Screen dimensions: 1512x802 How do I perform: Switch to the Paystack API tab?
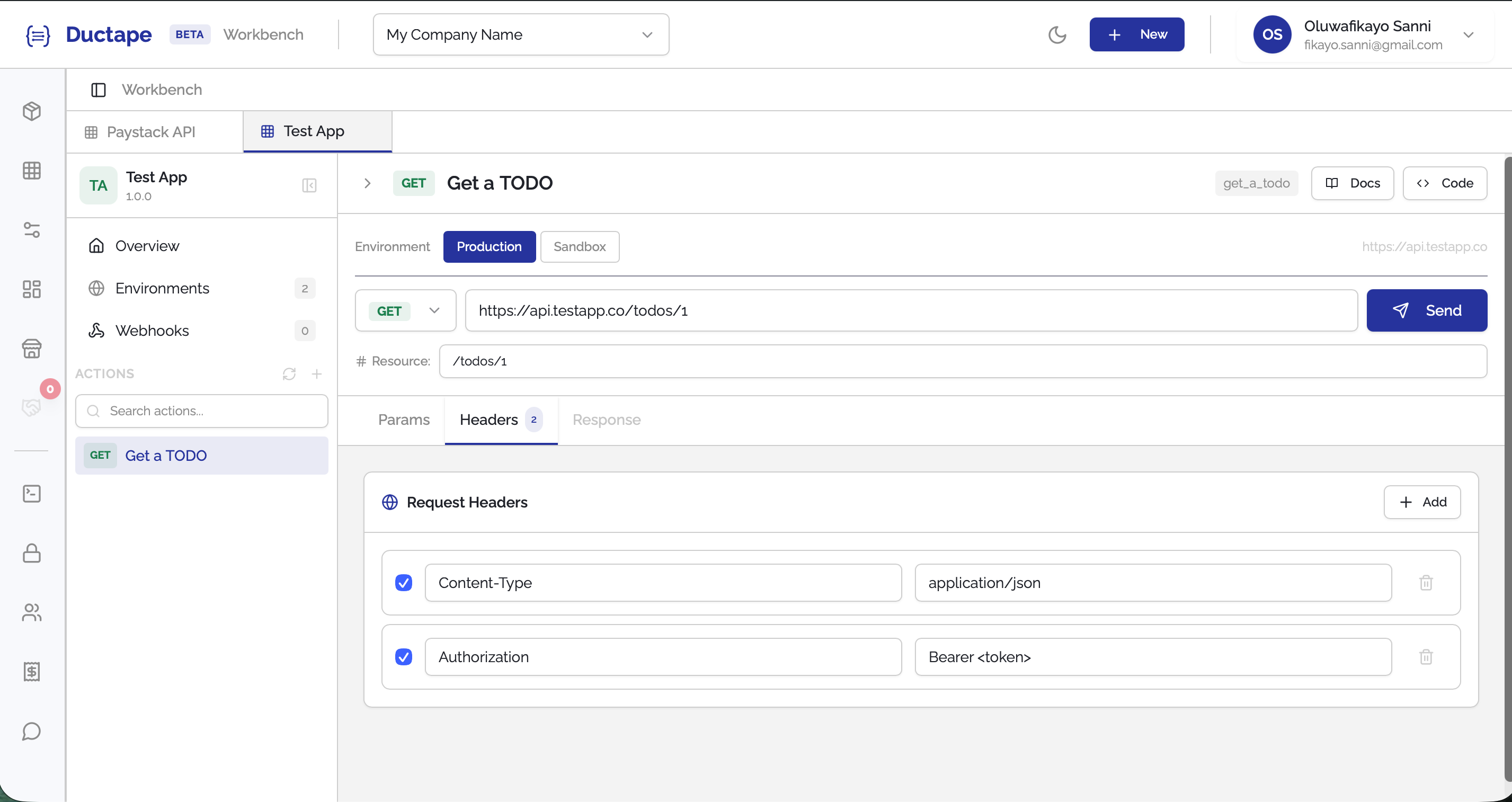150,131
